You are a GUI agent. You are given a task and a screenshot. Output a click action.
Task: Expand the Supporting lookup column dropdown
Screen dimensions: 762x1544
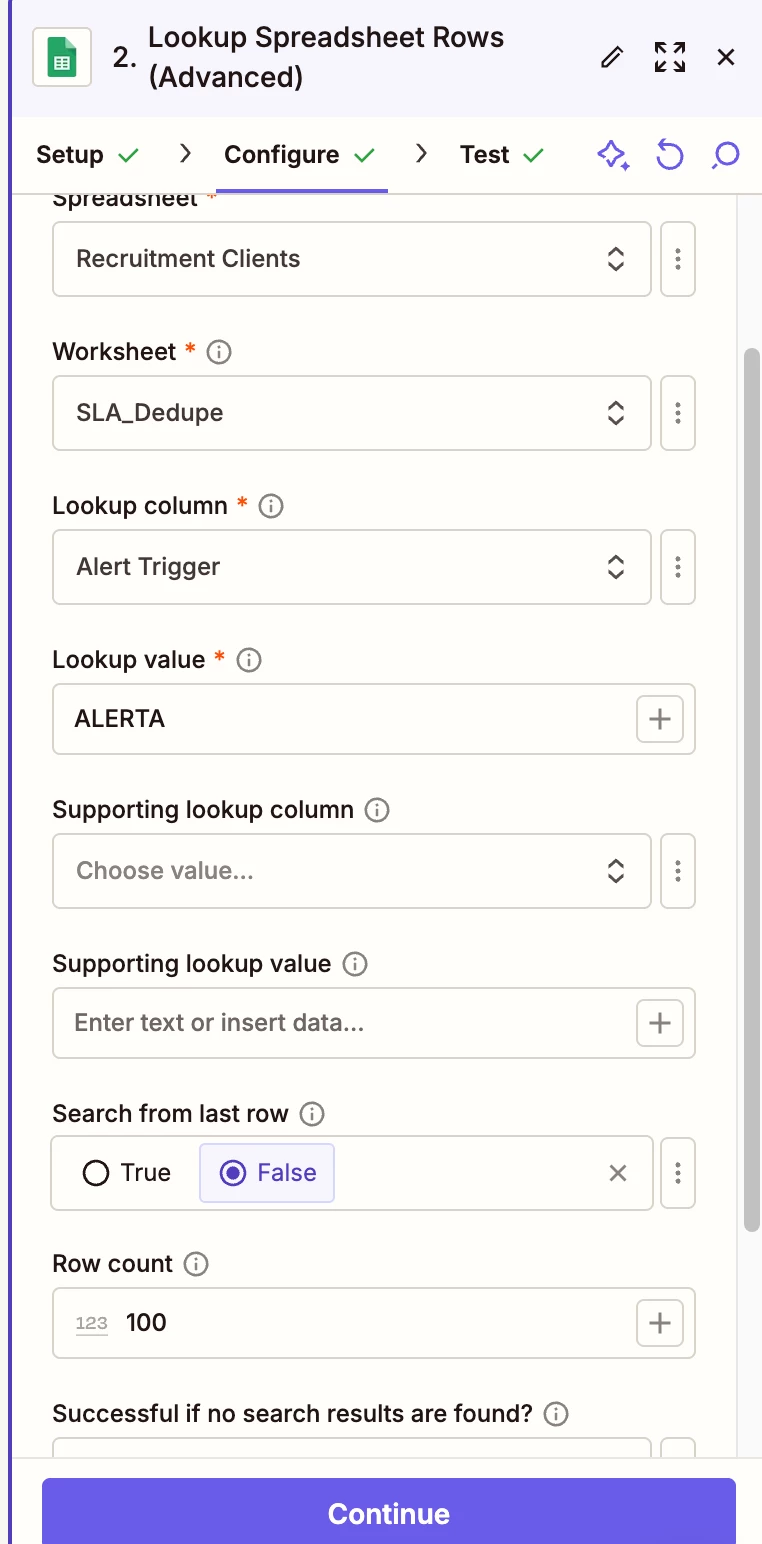pyautogui.click(x=351, y=871)
